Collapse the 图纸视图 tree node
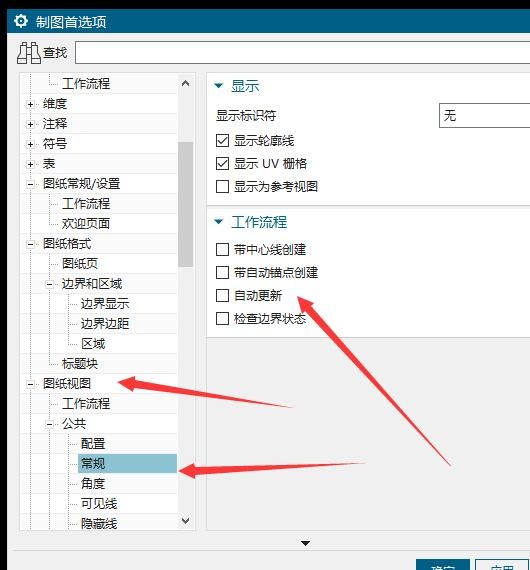 click(x=31, y=384)
